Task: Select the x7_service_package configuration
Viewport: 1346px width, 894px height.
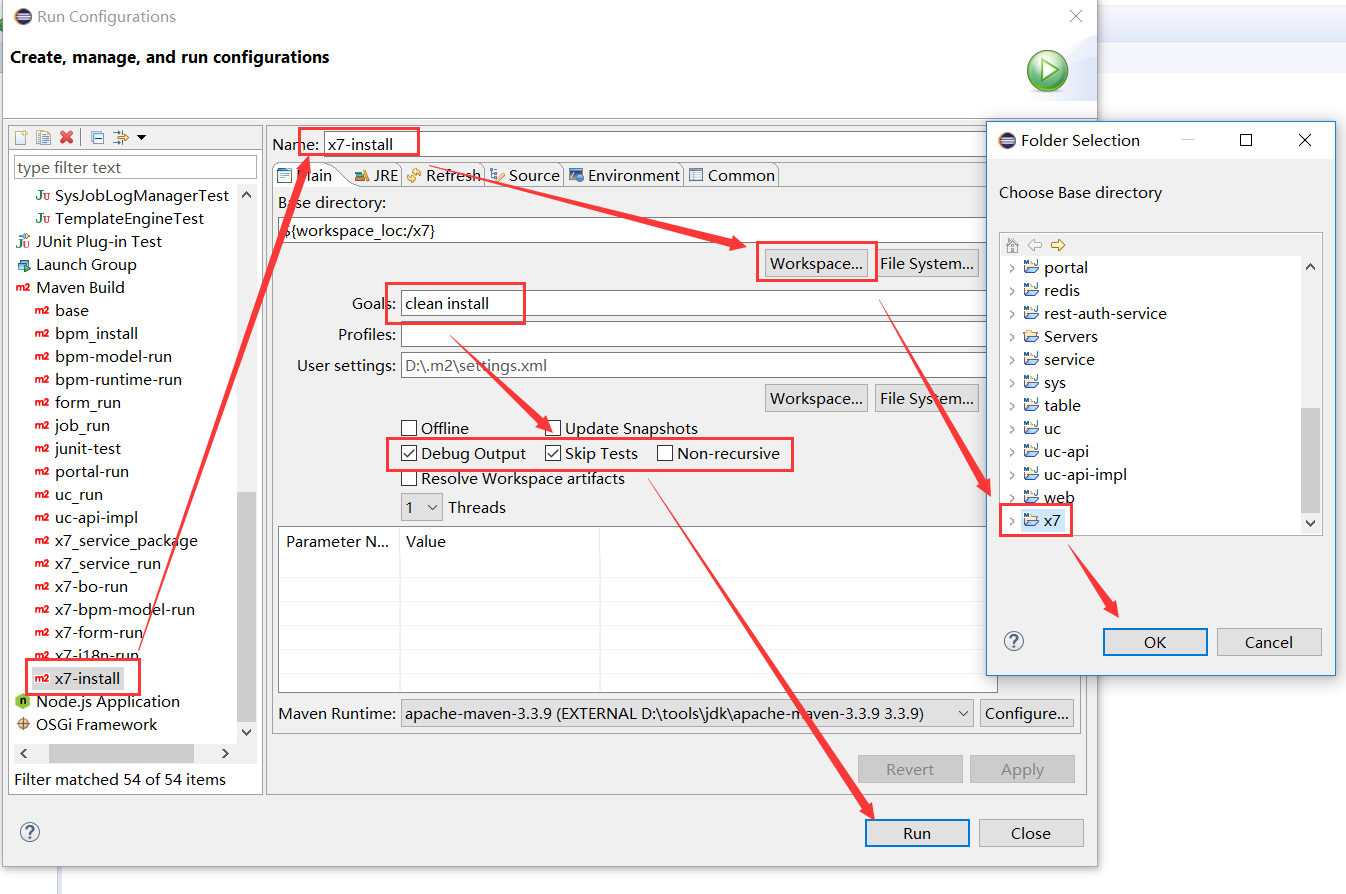Action: pyautogui.click(x=126, y=540)
